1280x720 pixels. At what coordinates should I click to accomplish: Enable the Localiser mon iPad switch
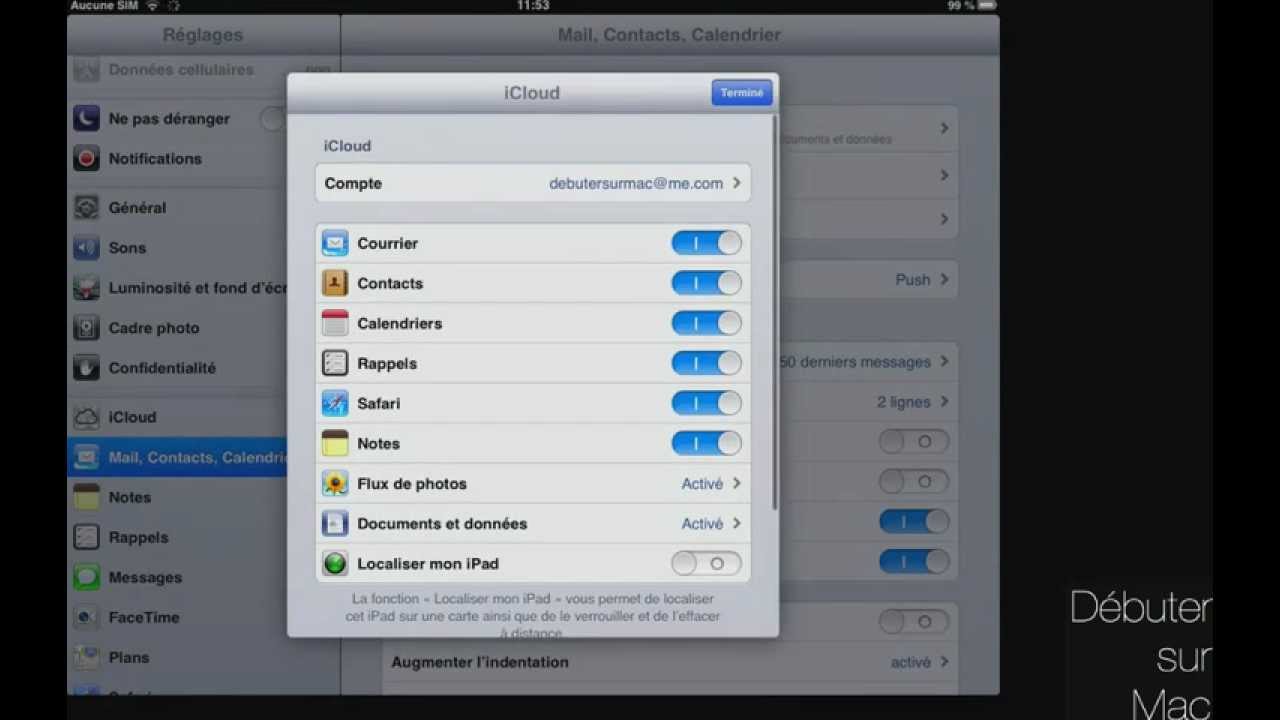[x=706, y=563]
